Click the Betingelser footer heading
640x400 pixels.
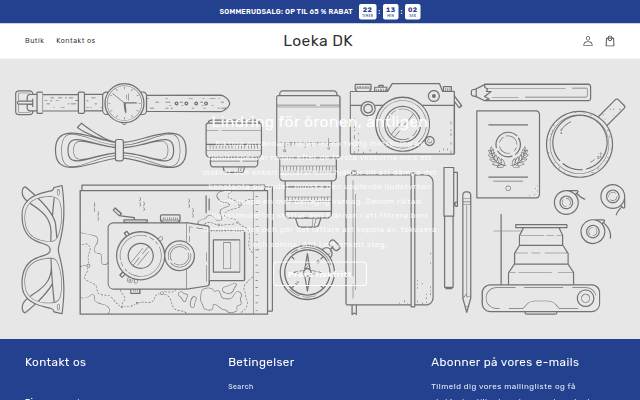click(x=261, y=362)
